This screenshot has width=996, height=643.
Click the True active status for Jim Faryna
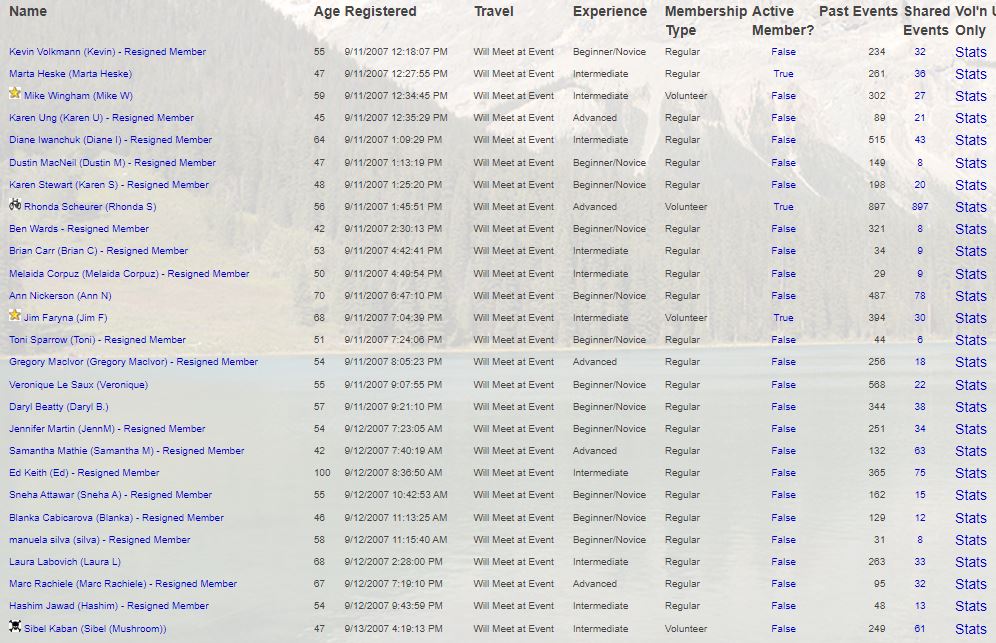tap(783, 318)
